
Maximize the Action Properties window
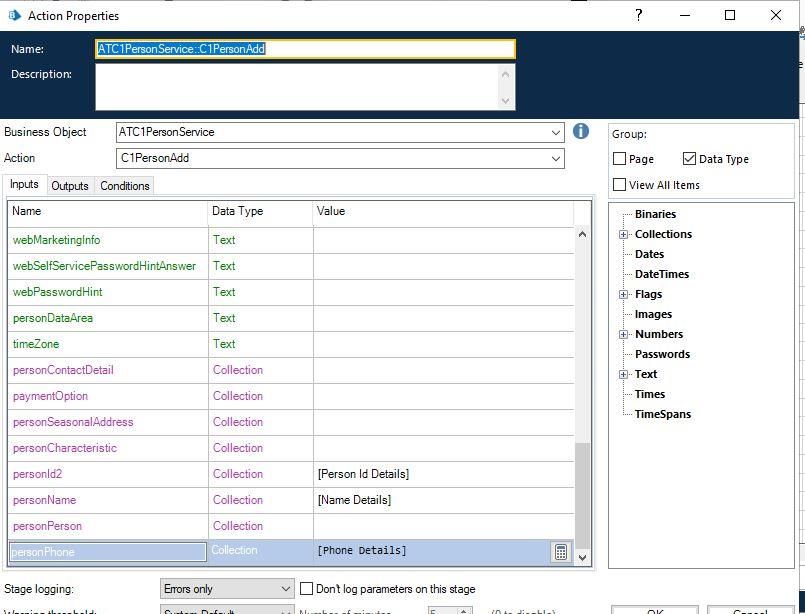coord(730,15)
